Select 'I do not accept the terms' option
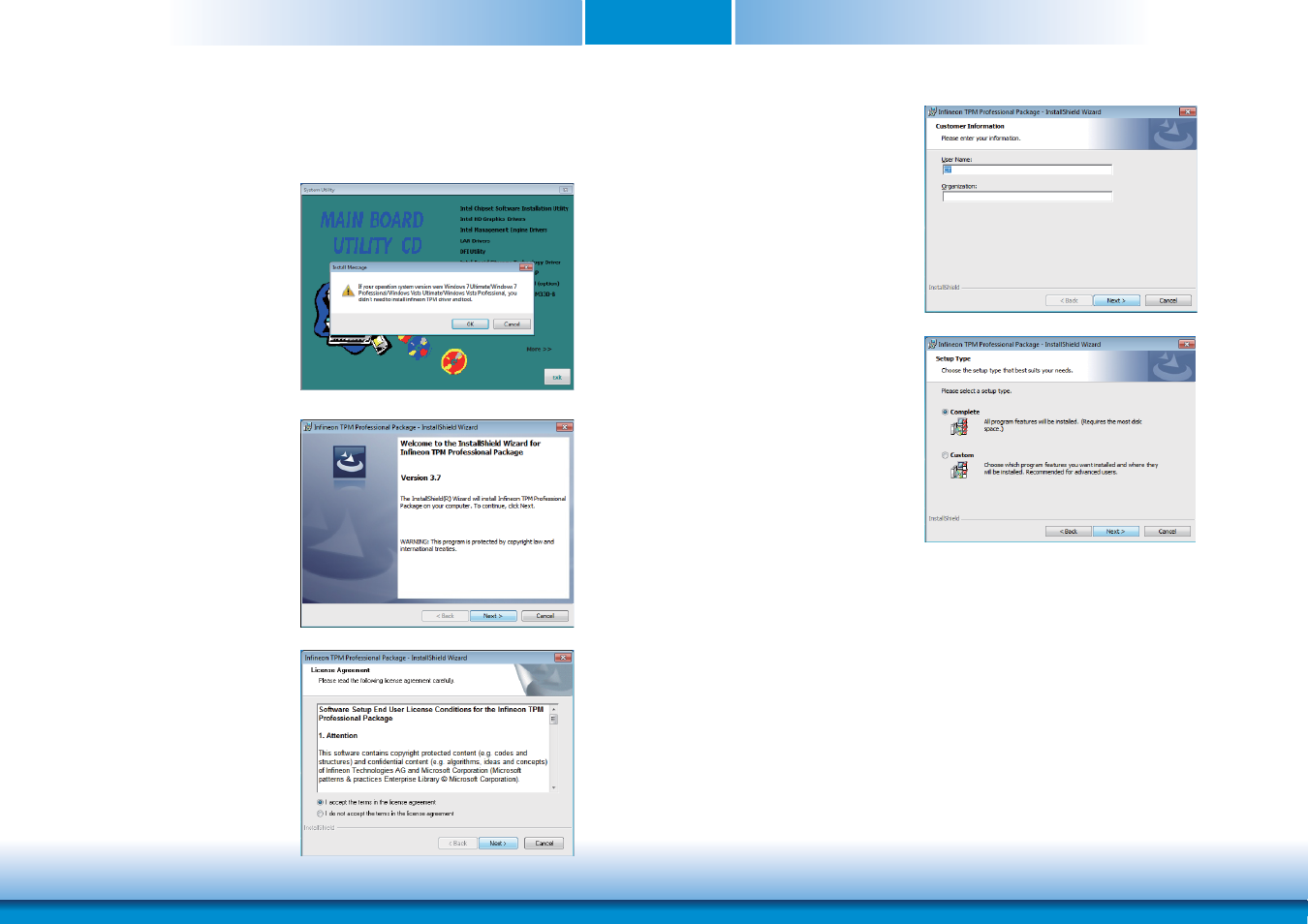The image size is (1308, 924). coord(386,814)
